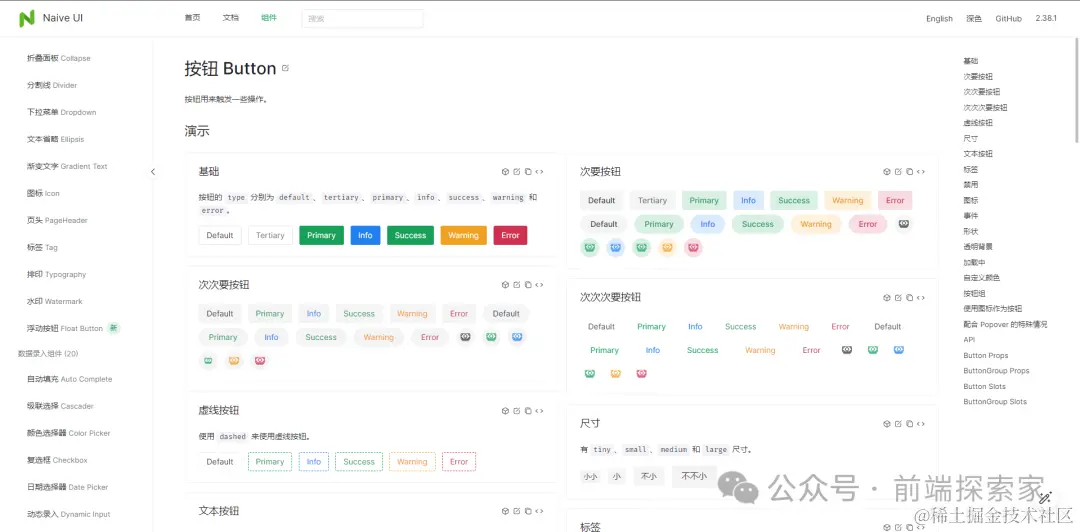Copy code icon in 次次要按钮 card
1080x532 pixels.
click(528, 285)
